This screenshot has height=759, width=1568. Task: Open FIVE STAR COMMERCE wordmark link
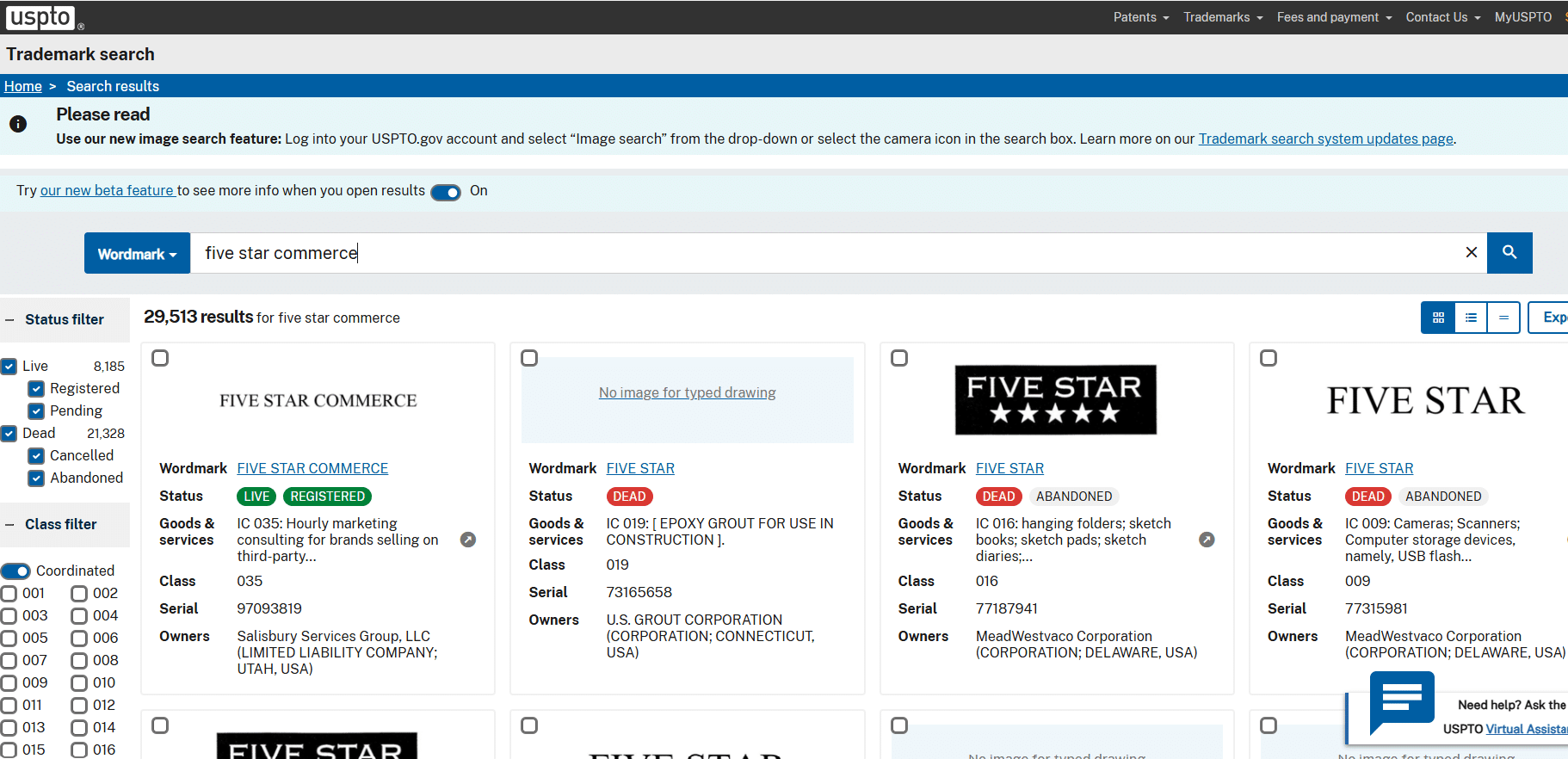point(312,468)
